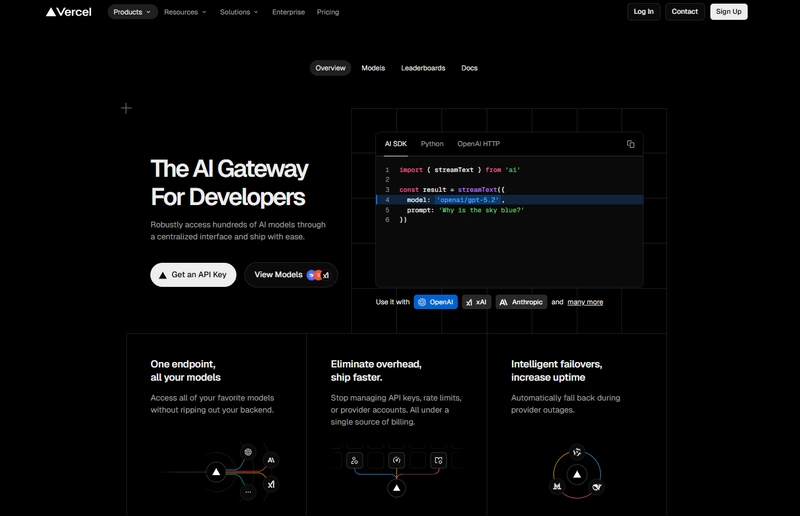
Task: Select the OpenAI provider chip
Action: pyautogui.click(x=436, y=302)
